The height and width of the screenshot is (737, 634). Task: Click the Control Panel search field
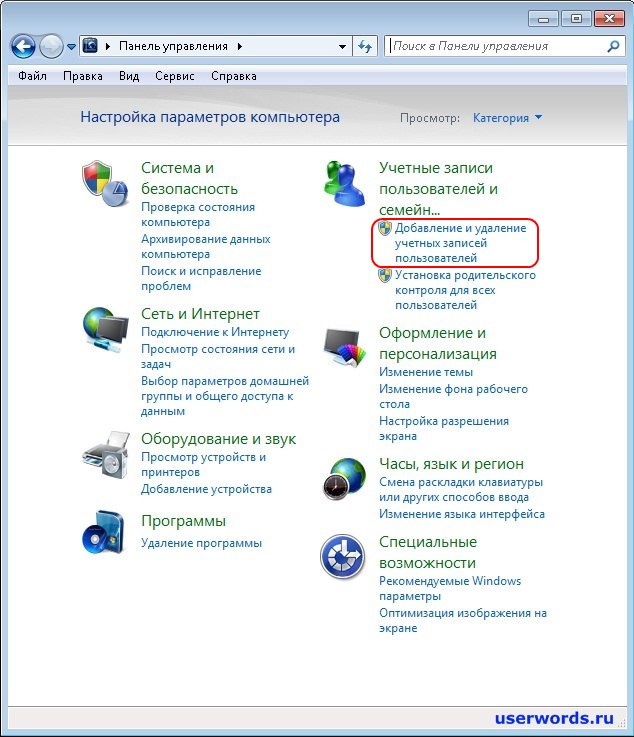[495, 46]
